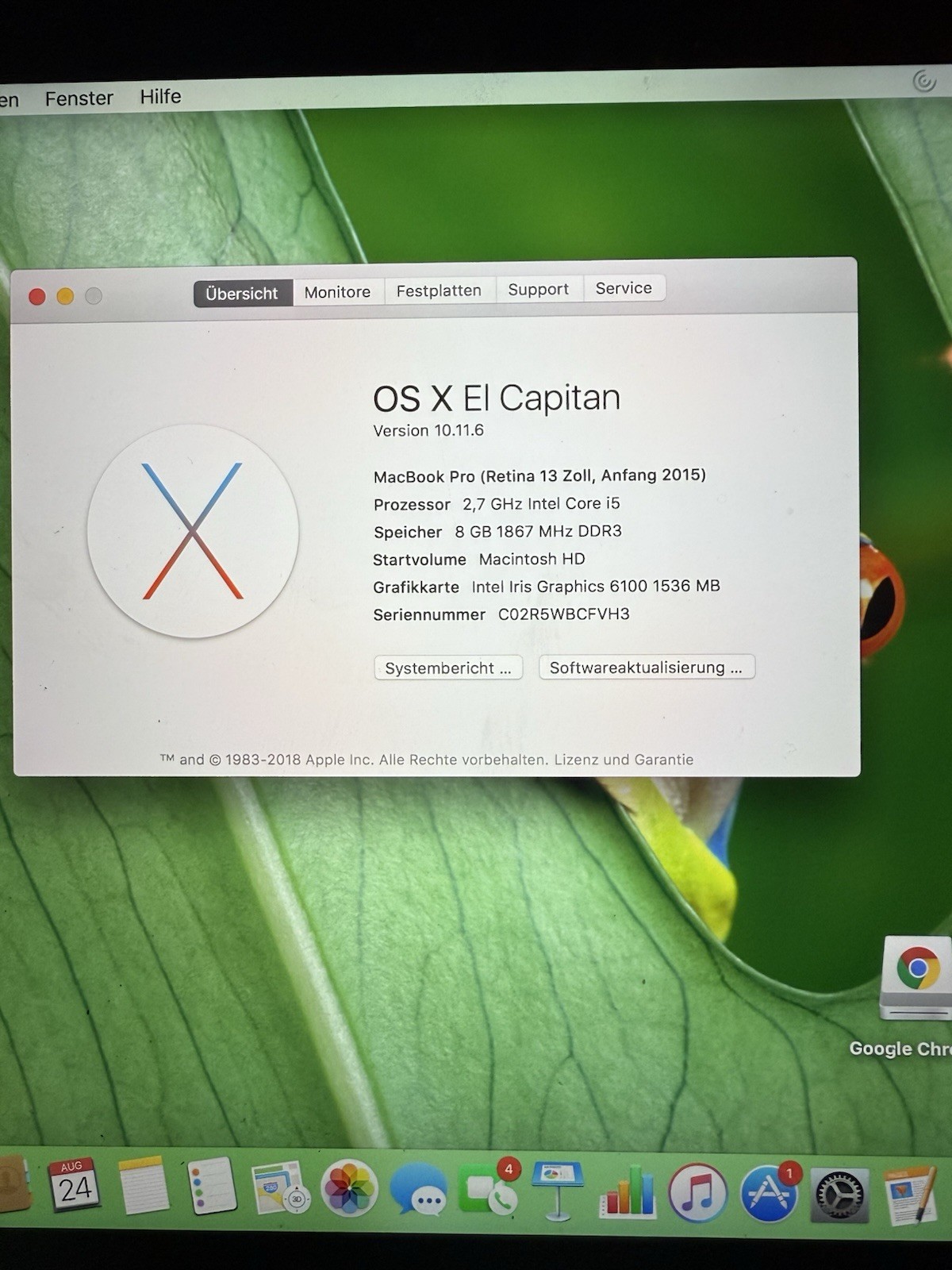The image size is (952, 1270).
Task: Click the OS X El Capitan title
Action: [x=497, y=398]
